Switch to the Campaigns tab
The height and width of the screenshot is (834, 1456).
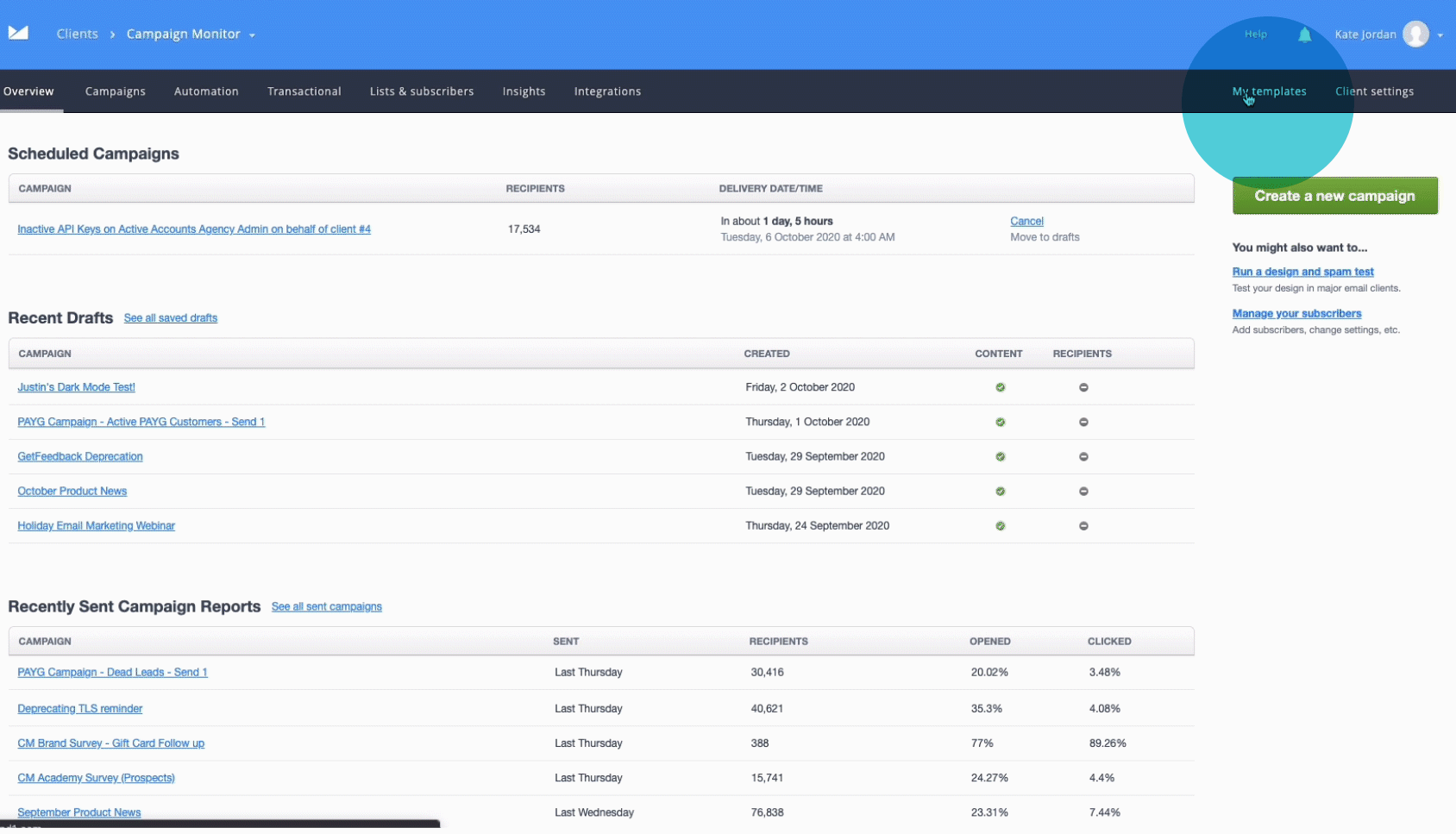click(x=115, y=91)
